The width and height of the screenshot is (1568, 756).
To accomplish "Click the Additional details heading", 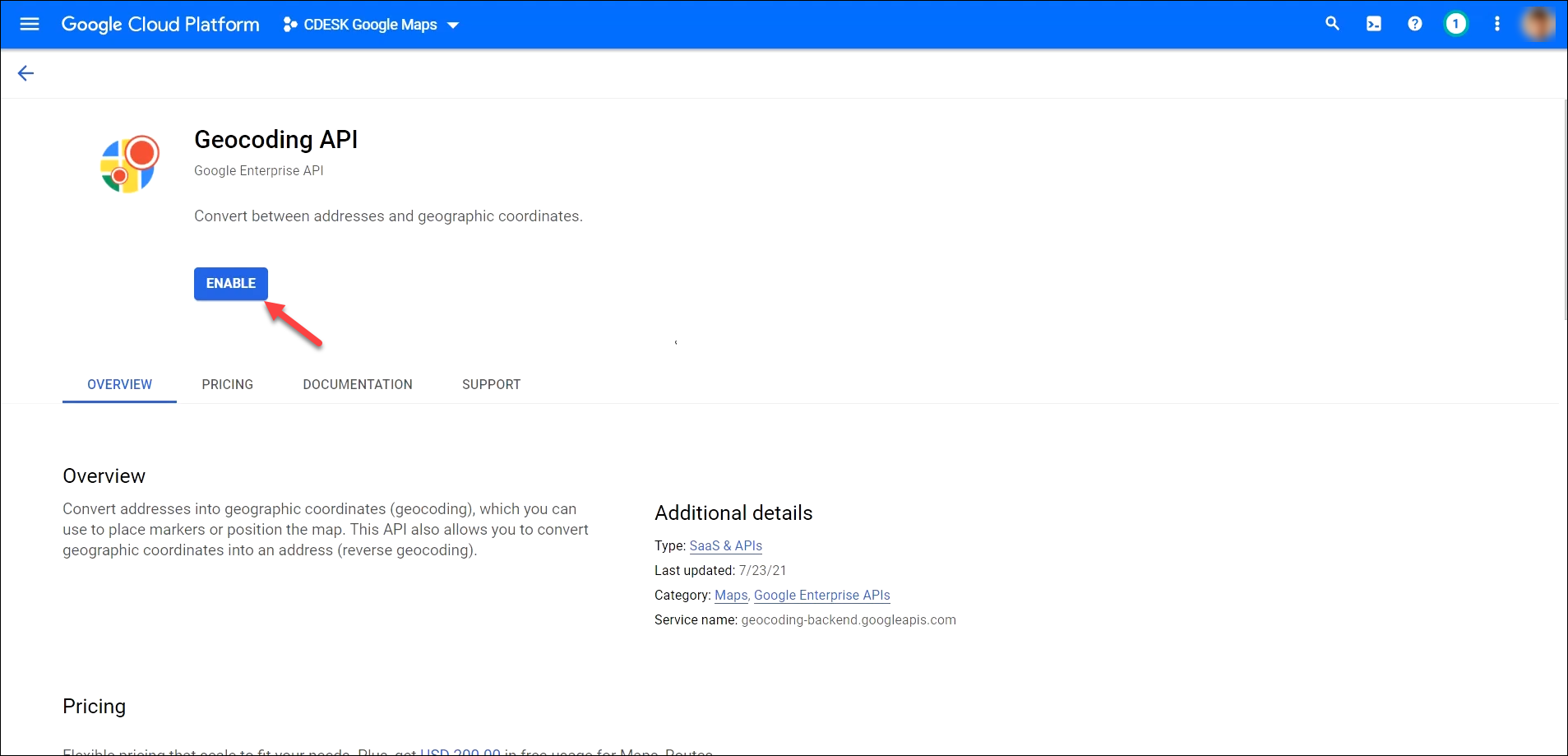I will point(733,513).
